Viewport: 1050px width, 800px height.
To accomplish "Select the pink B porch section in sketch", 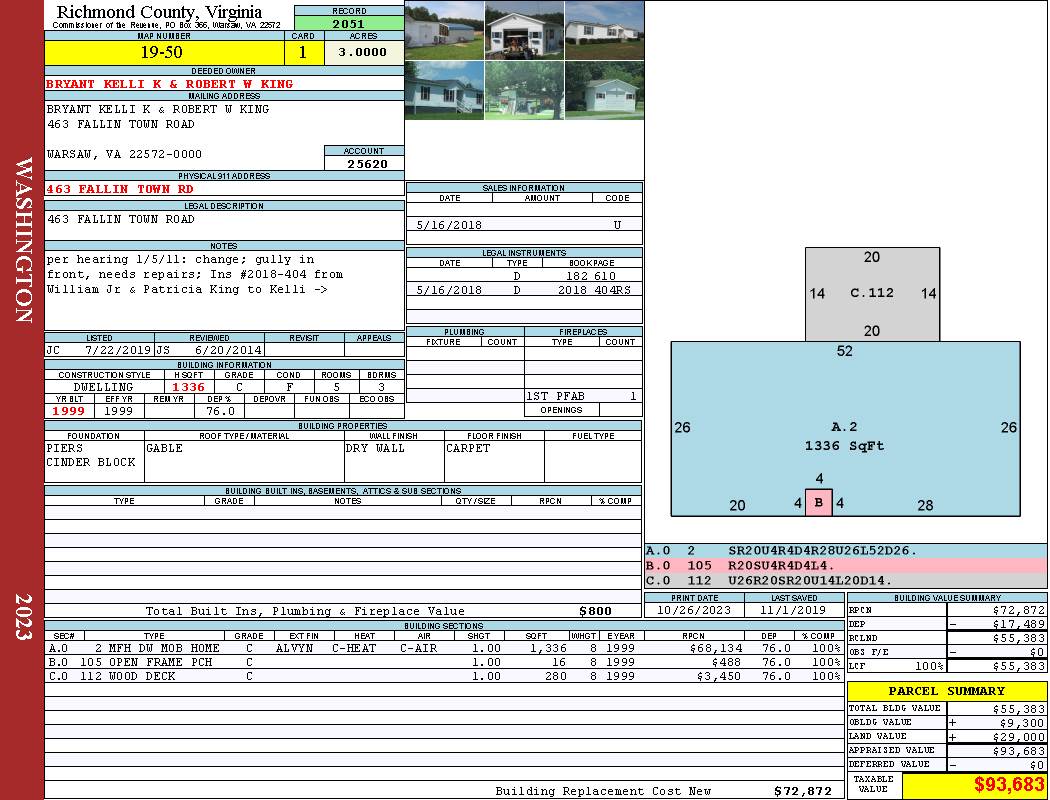I will coord(819,503).
